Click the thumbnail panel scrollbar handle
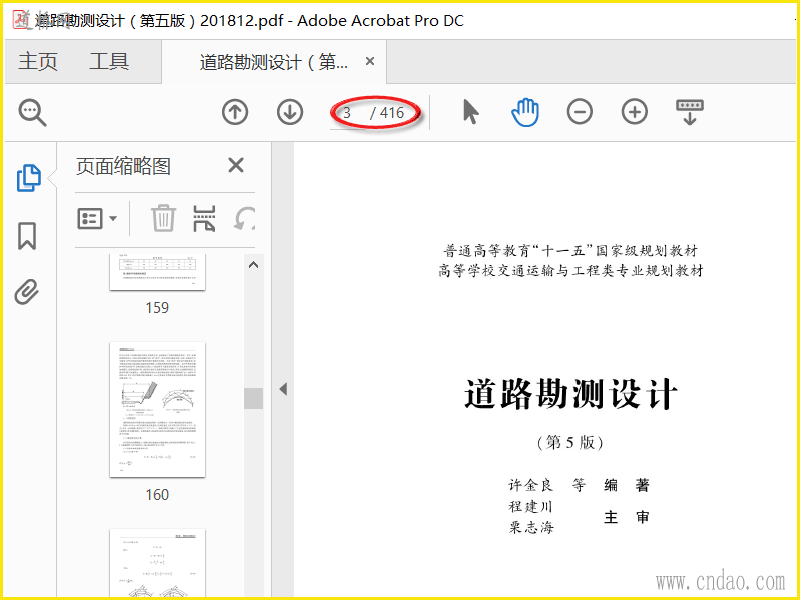 pyautogui.click(x=254, y=398)
